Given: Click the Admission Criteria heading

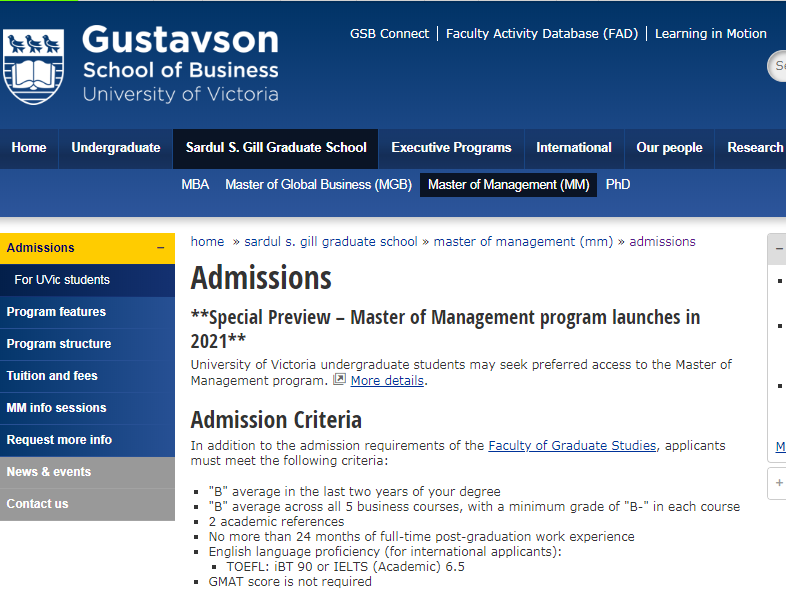Looking at the screenshot, I should (x=276, y=420).
